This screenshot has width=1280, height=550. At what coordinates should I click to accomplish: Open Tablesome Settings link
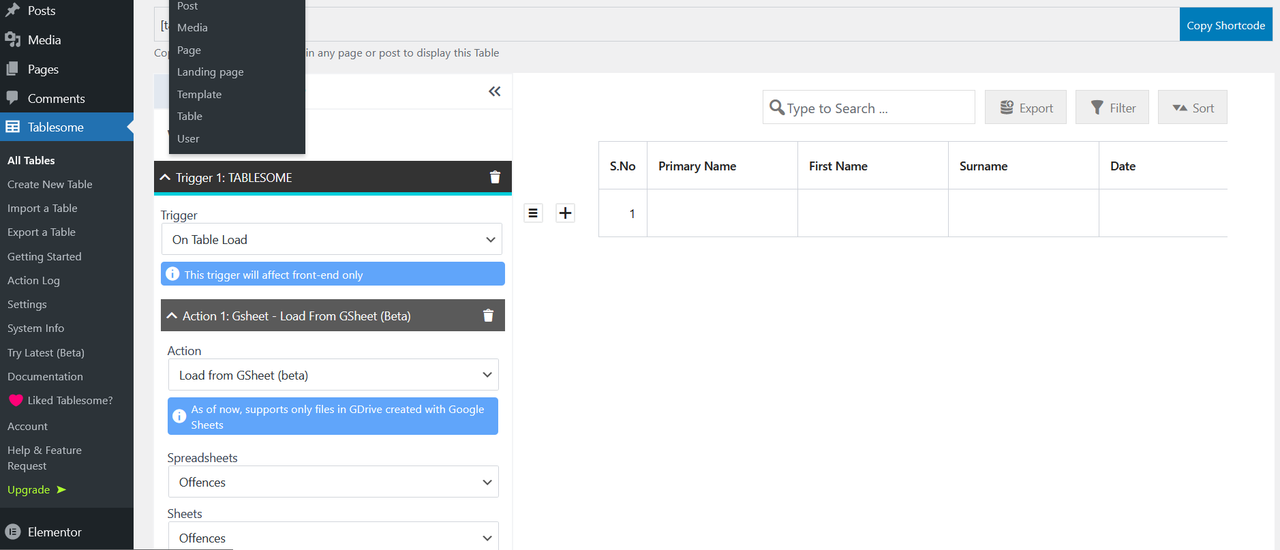[27, 304]
